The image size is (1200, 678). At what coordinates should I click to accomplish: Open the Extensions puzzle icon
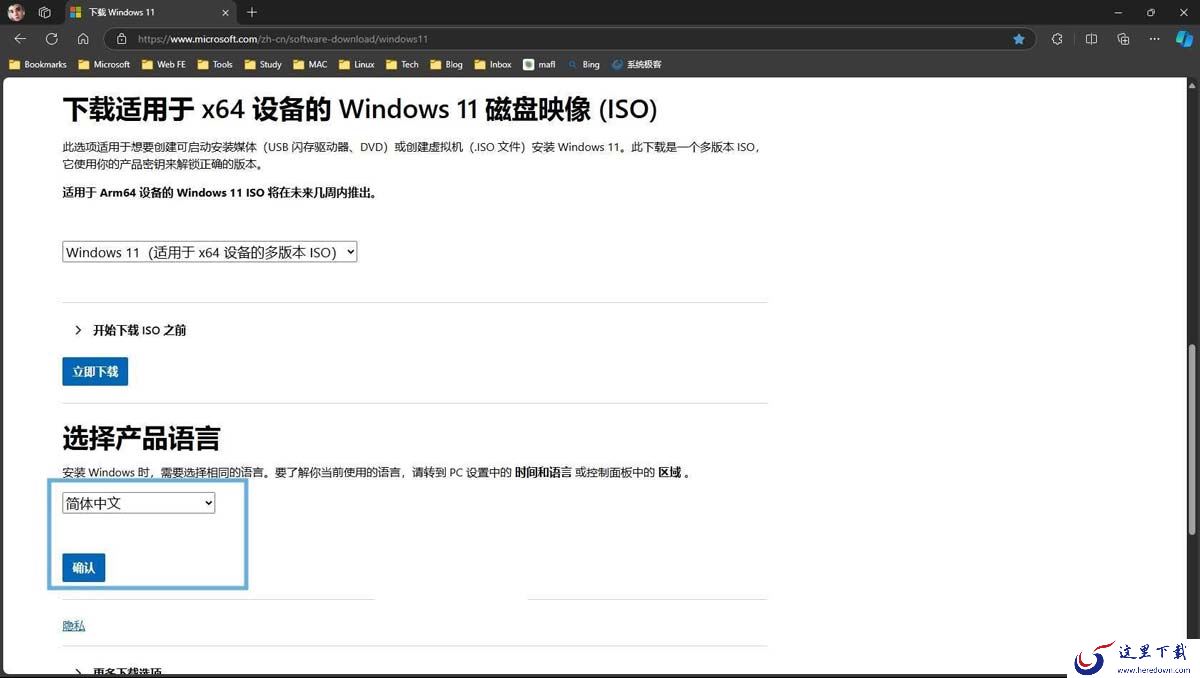[1057, 39]
